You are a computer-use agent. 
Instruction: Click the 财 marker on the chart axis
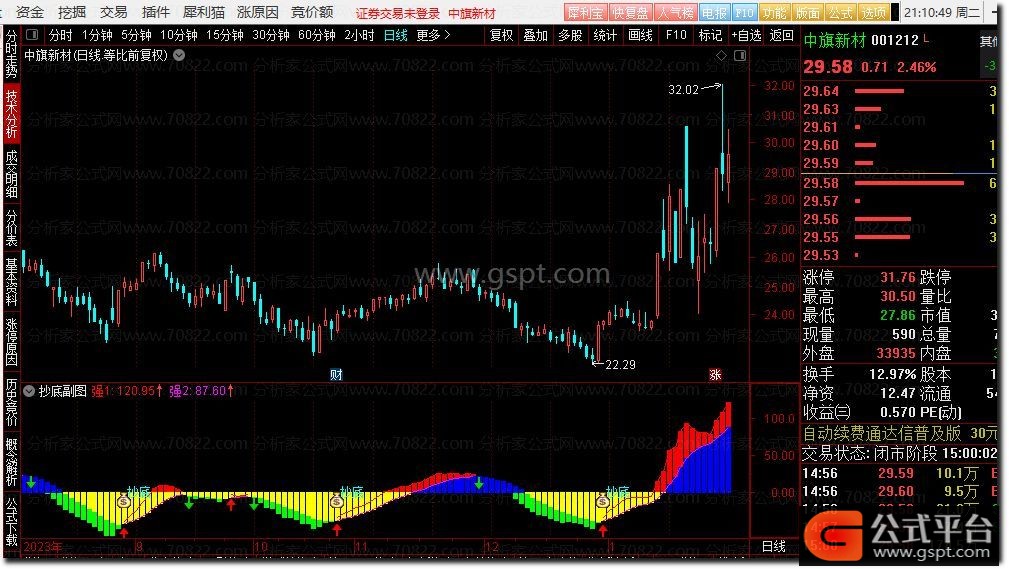click(x=336, y=375)
